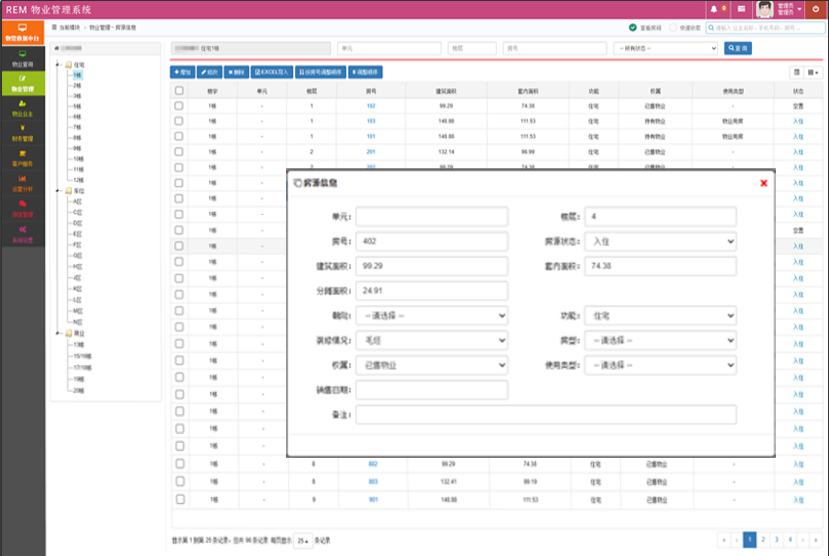Image resolution: width=829 pixels, height=556 pixels.
Task: Check the row checkbox for room 102
Action: click(x=179, y=106)
